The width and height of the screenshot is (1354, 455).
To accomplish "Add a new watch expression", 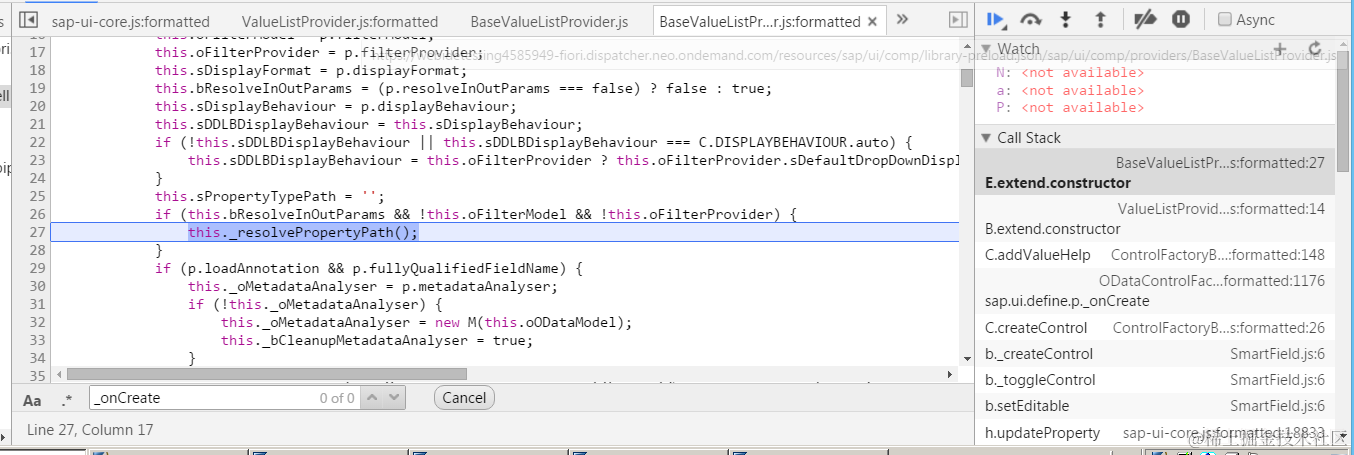I will click(1281, 48).
